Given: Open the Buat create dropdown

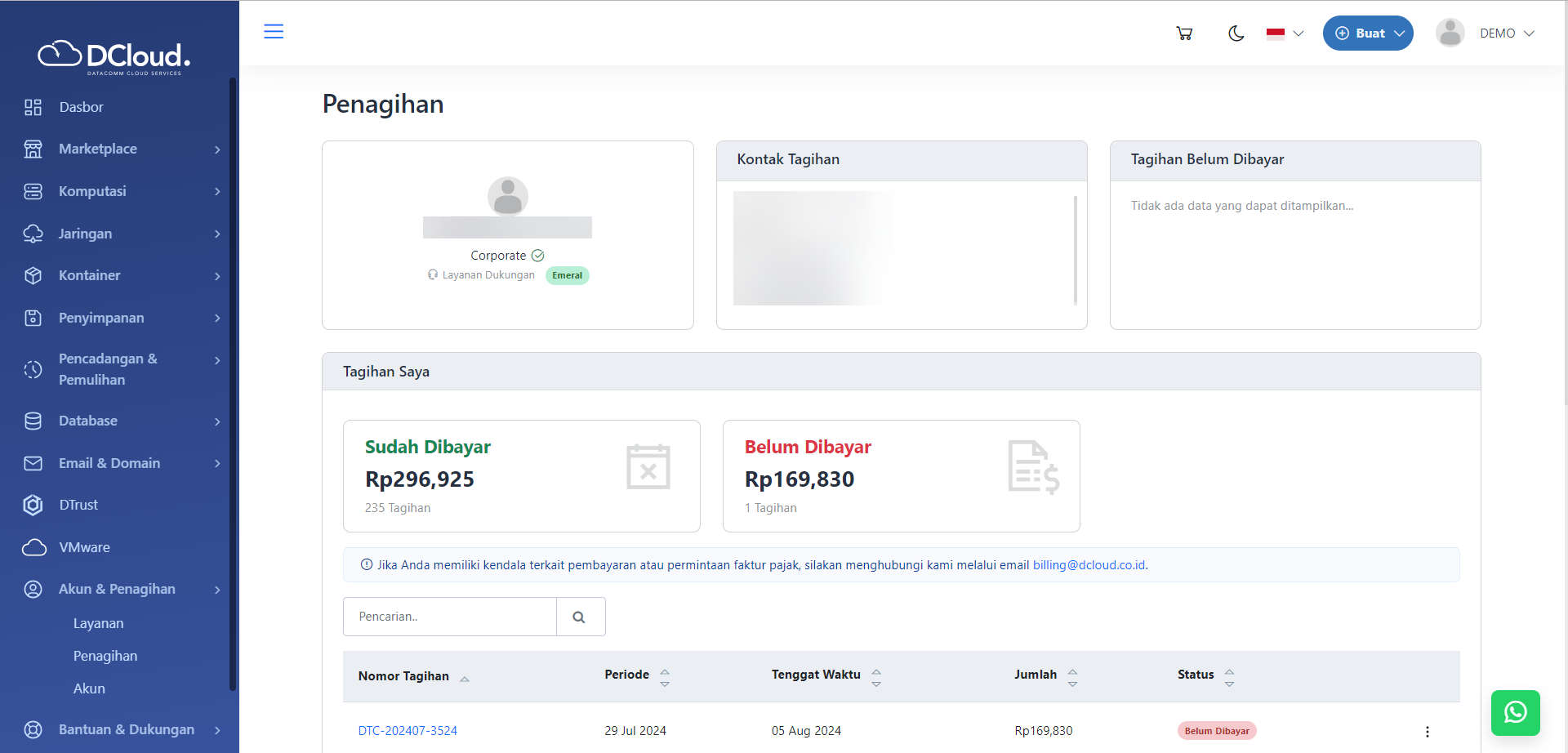Looking at the screenshot, I should 1368,33.
